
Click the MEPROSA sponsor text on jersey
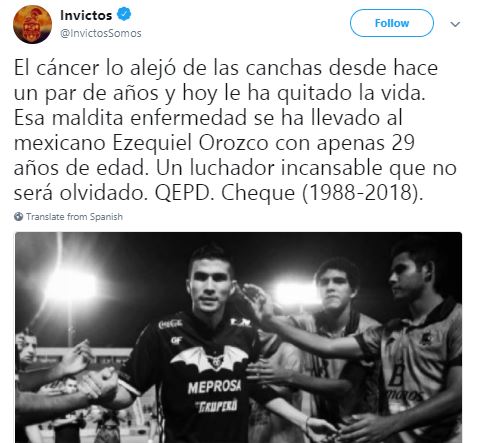[214, 387]
